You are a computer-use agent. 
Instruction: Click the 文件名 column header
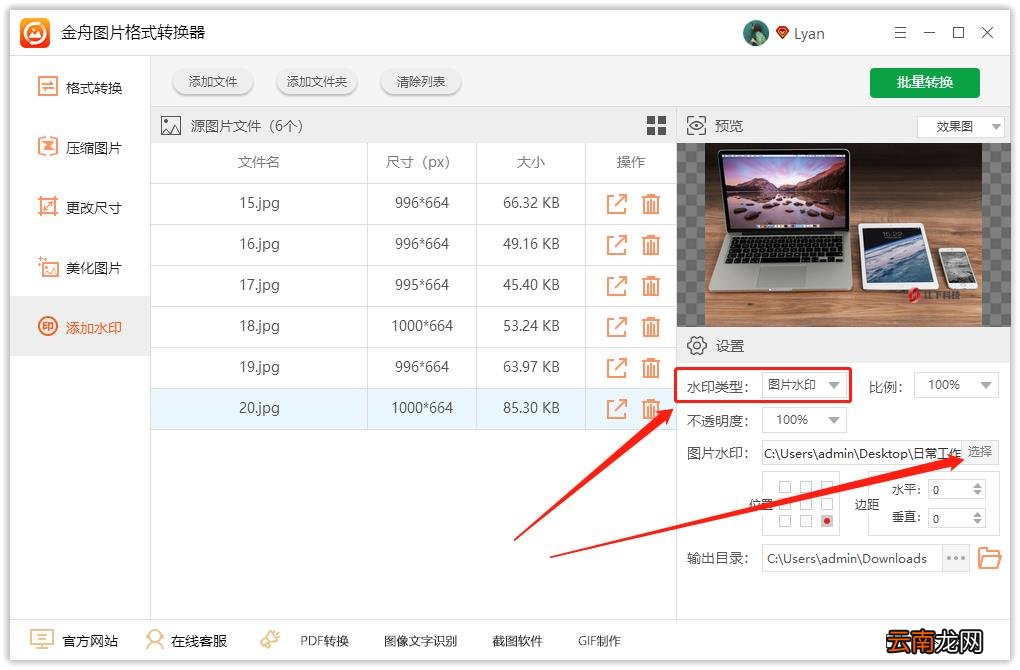pyautogui.click(x=258, y=162)
